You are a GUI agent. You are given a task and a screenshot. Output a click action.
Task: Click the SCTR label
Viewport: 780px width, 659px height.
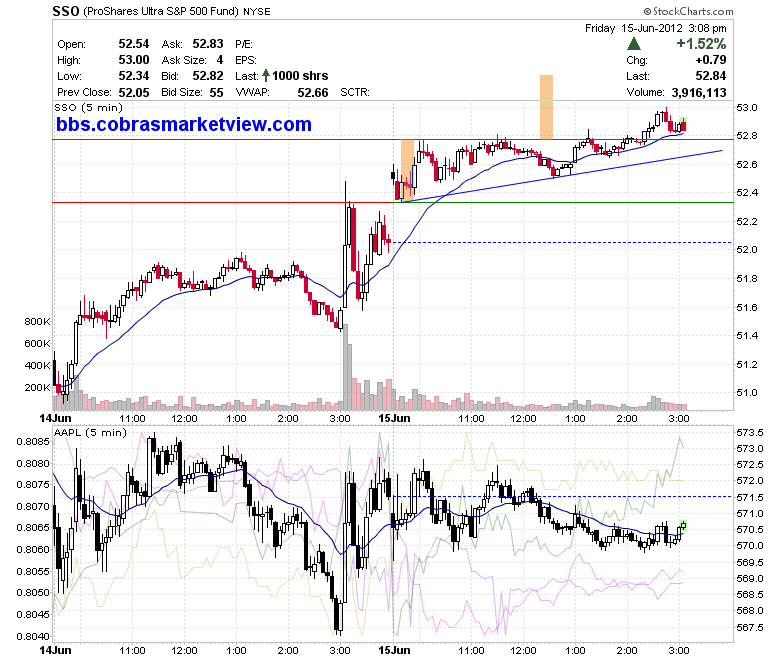tap(355, 93)
